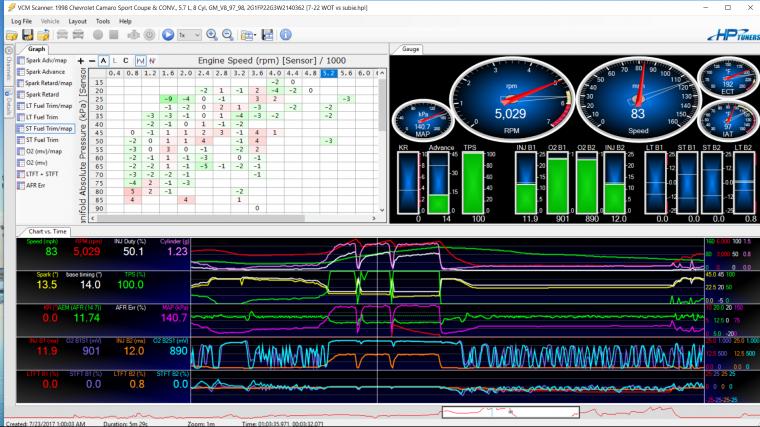760x427 pixels.
Task: Click the white timeline range slider at bottom
Action: tap(510, 411)
